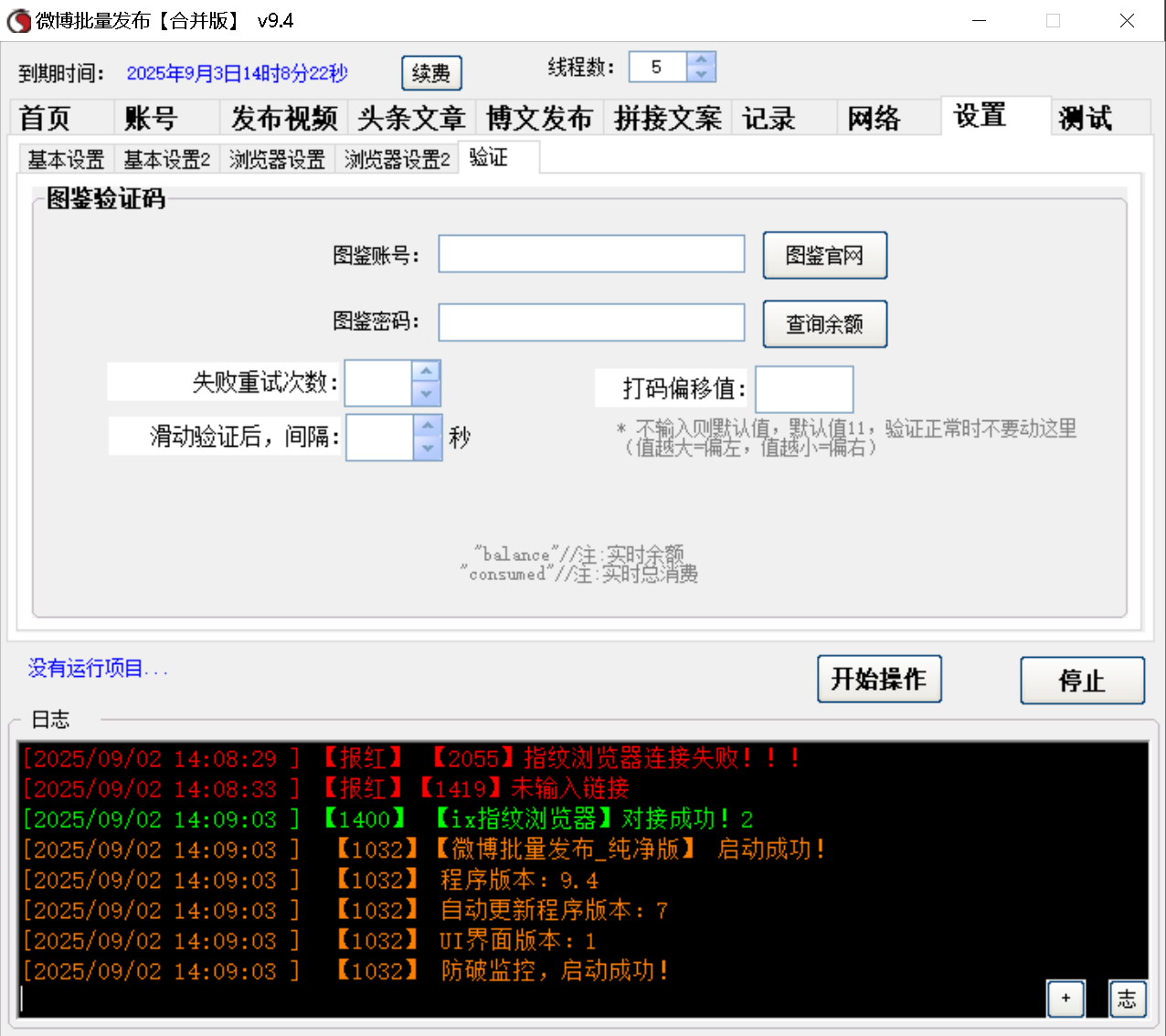Increase 滑动验证后间隔 seconds with the stepper
1166x1036 pixels.
[x=427, y=427]
